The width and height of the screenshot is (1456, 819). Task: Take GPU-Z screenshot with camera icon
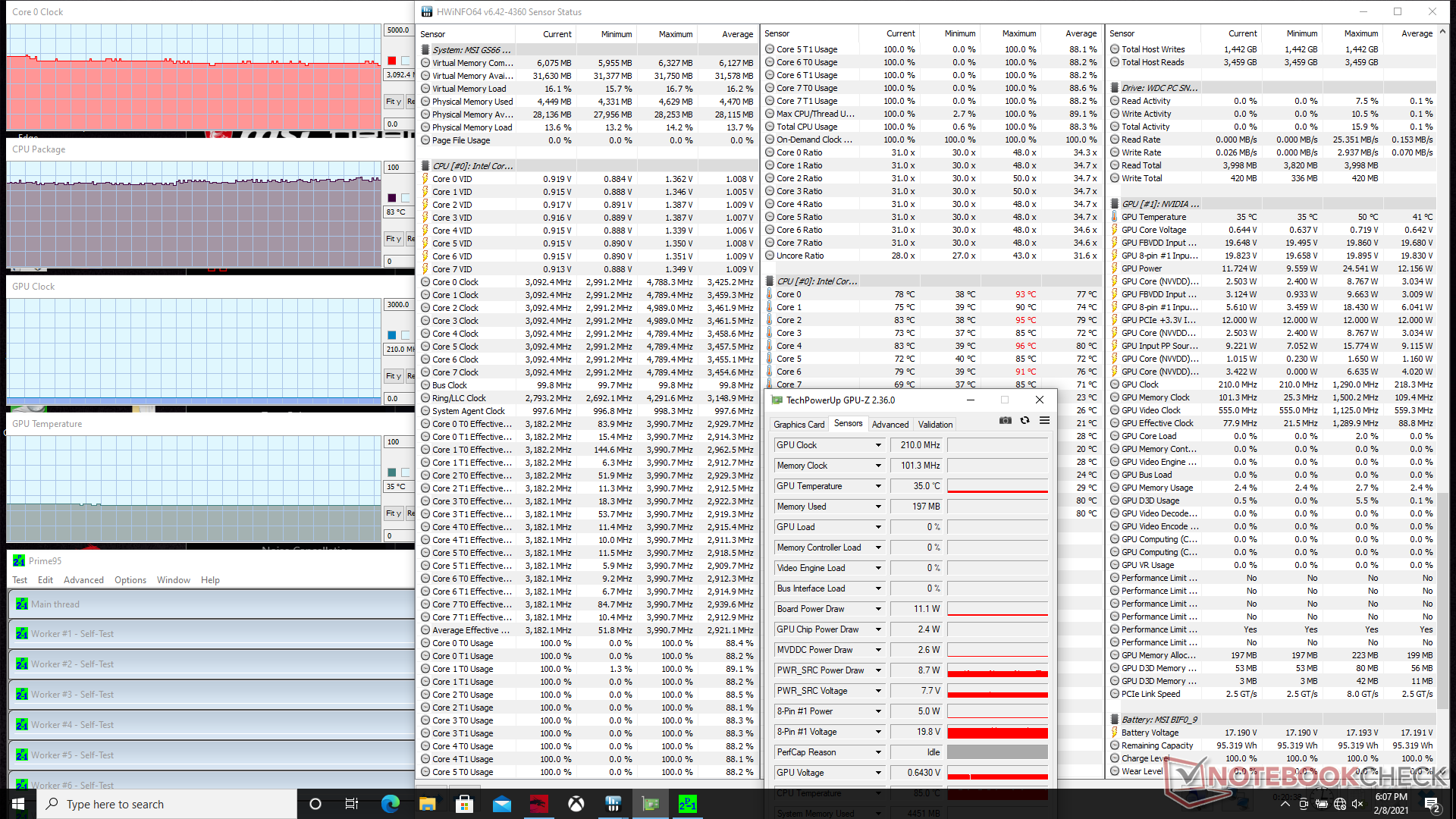click(1006, 420)
